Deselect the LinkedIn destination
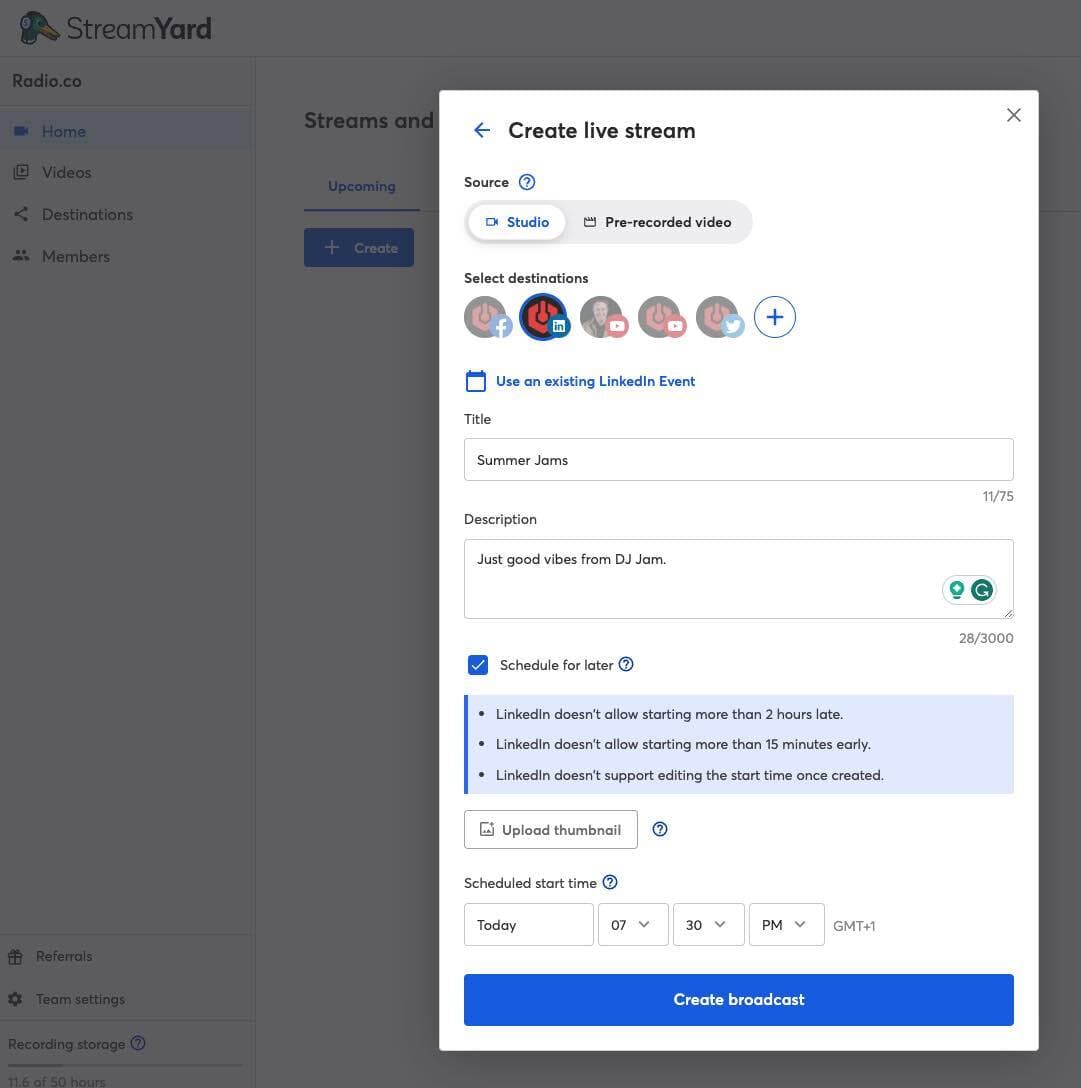This screenshot has width=1081, height=1088. tap(544, 317)
